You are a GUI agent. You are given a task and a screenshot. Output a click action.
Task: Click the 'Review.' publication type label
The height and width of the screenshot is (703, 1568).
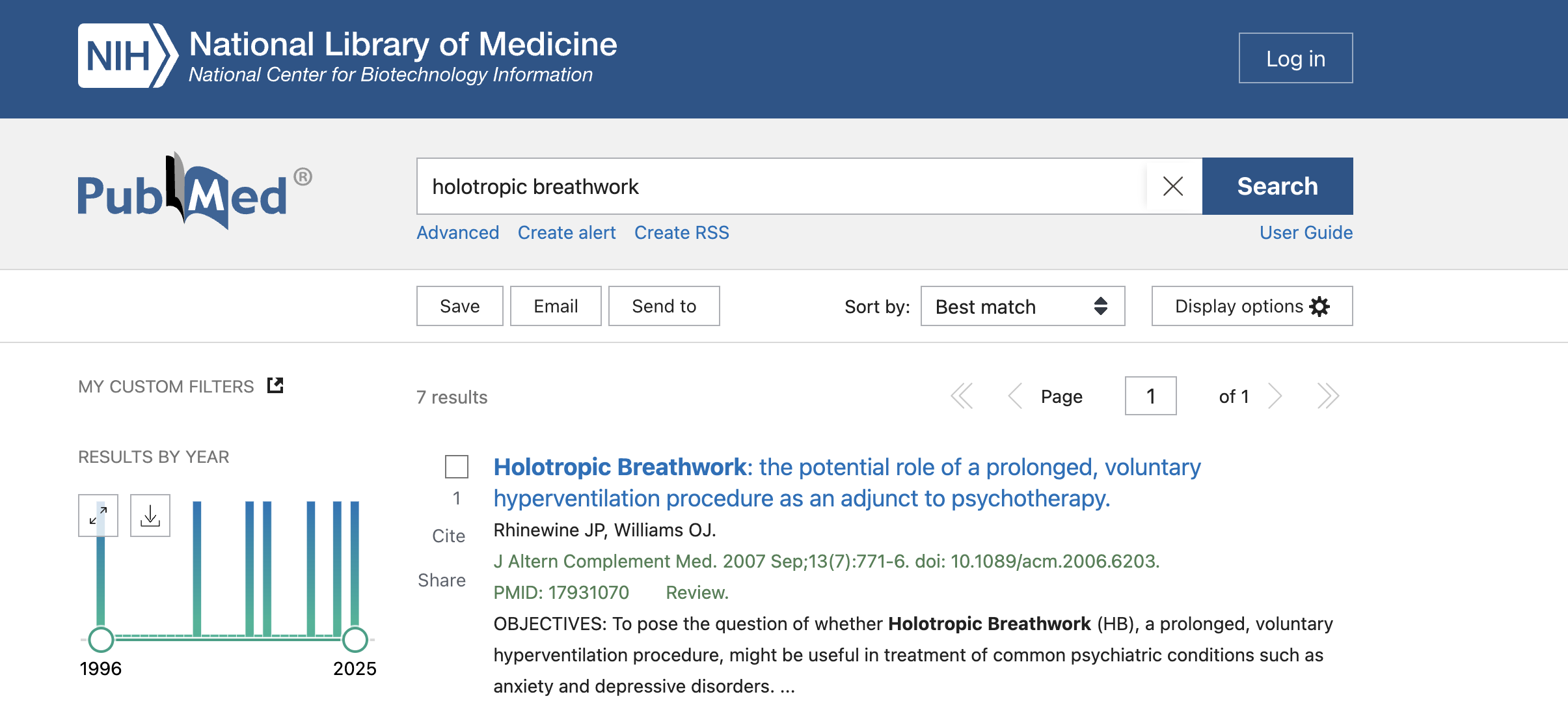click(x=697, y=592)
